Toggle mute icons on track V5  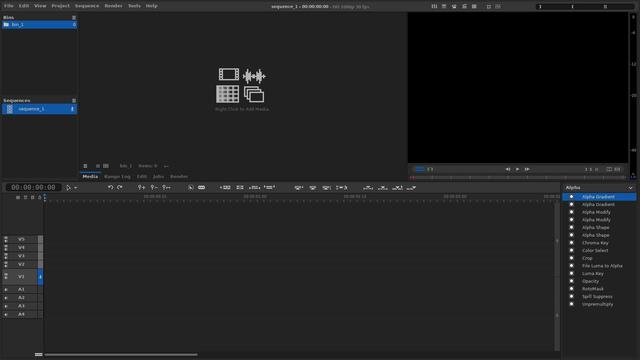point(6,239)
